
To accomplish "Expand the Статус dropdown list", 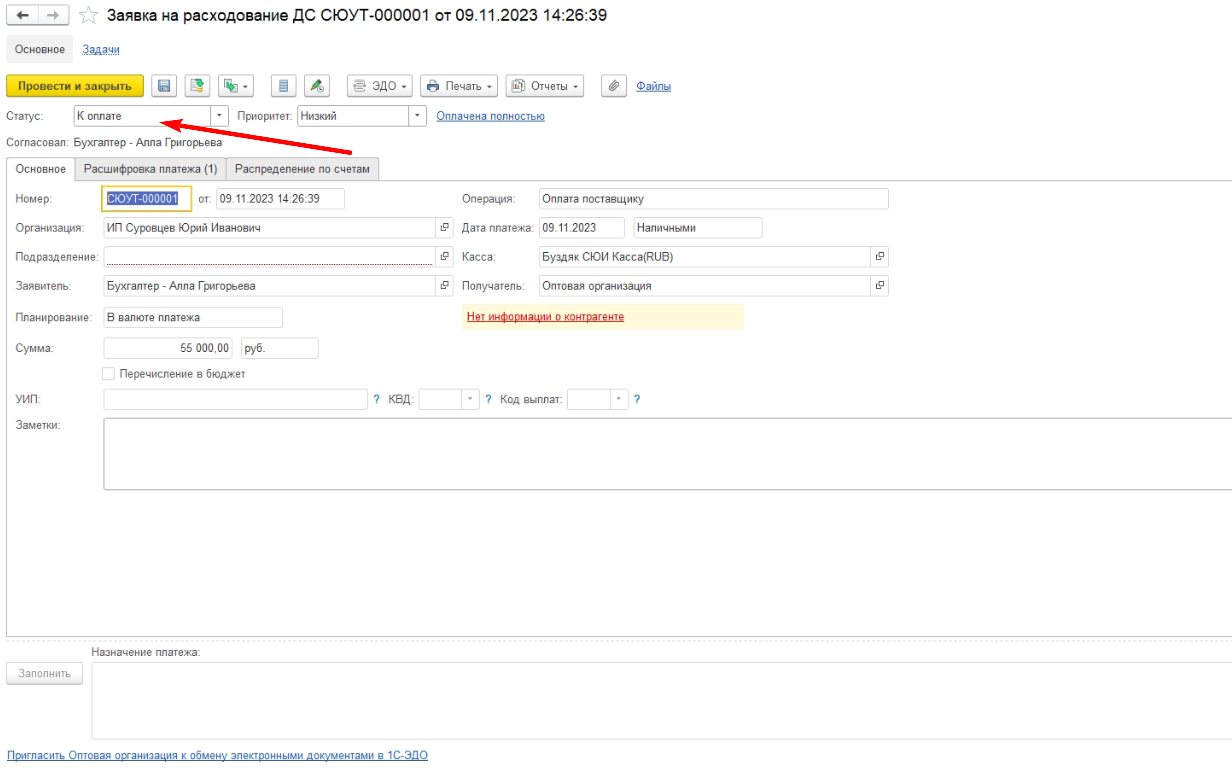I will (x=220, y=116).
